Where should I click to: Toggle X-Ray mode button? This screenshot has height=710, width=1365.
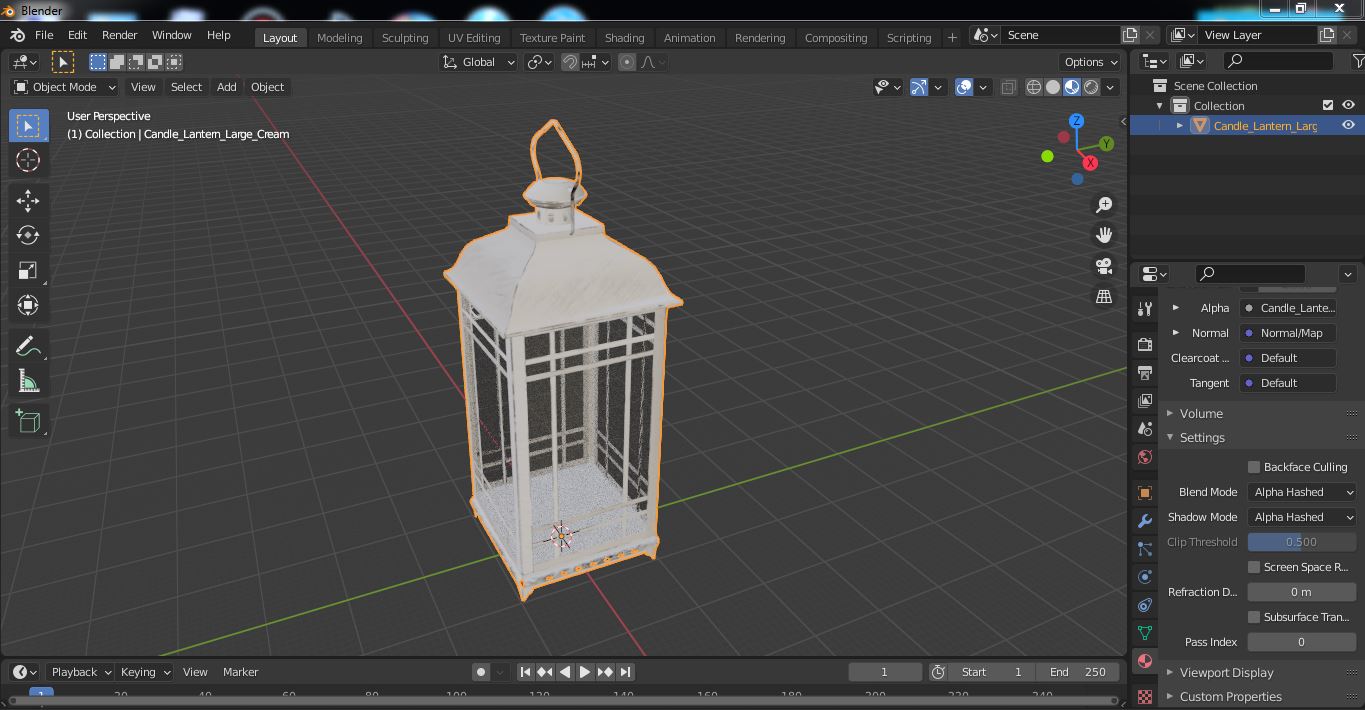[1008, 87]
